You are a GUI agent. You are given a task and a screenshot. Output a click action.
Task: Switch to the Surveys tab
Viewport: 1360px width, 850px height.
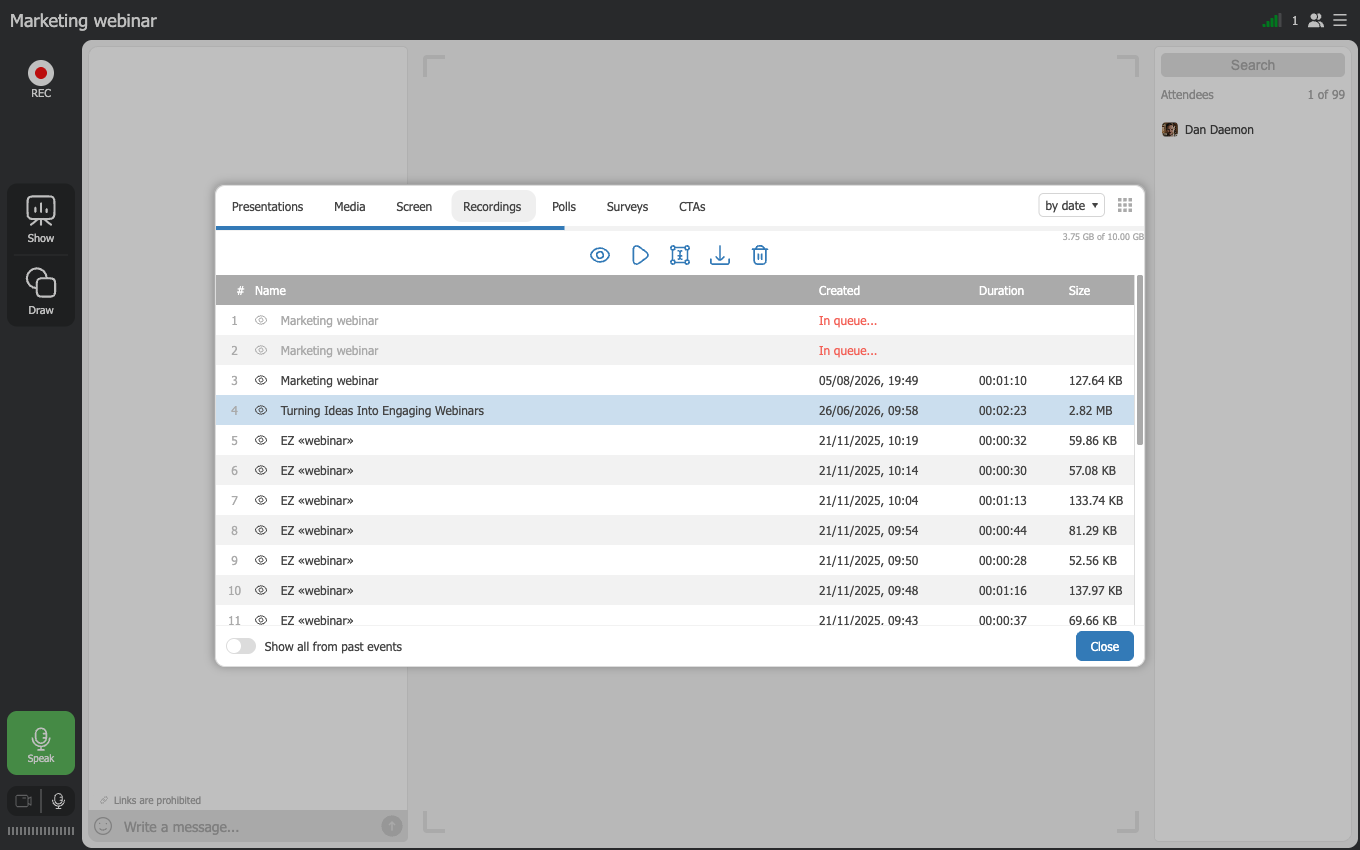[x=627, y=207]
